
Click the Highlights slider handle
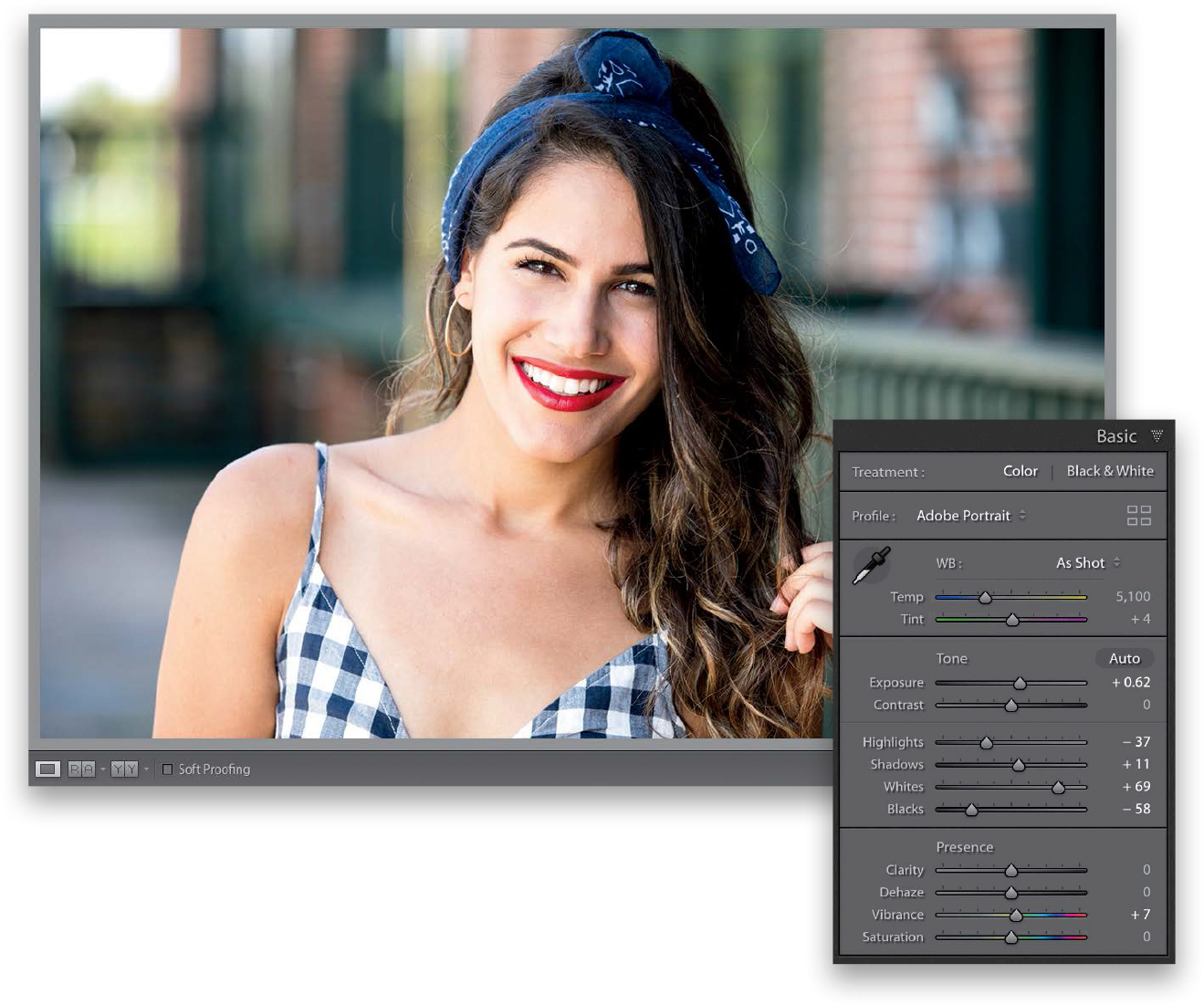[987, 743]
